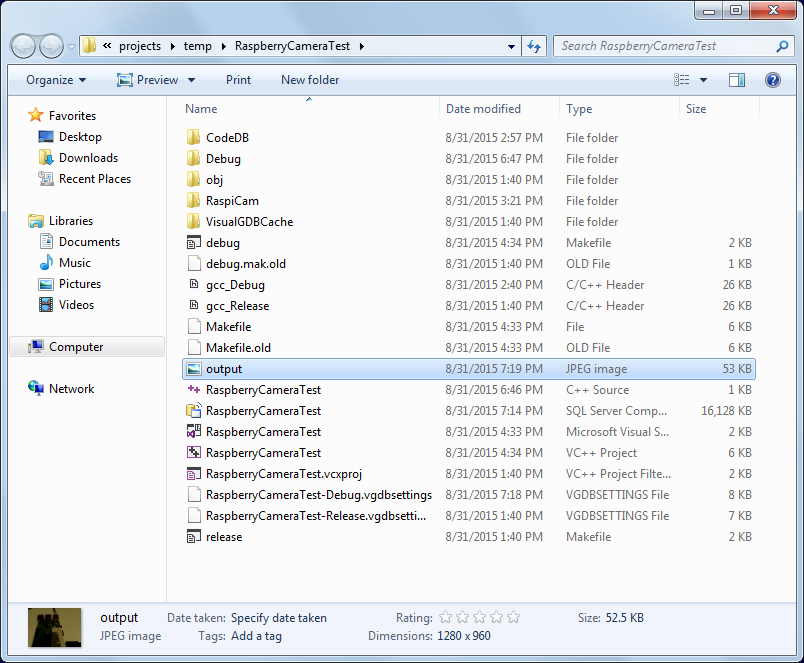
Task: Open the More view options dropdown
Action: [704, 79]
